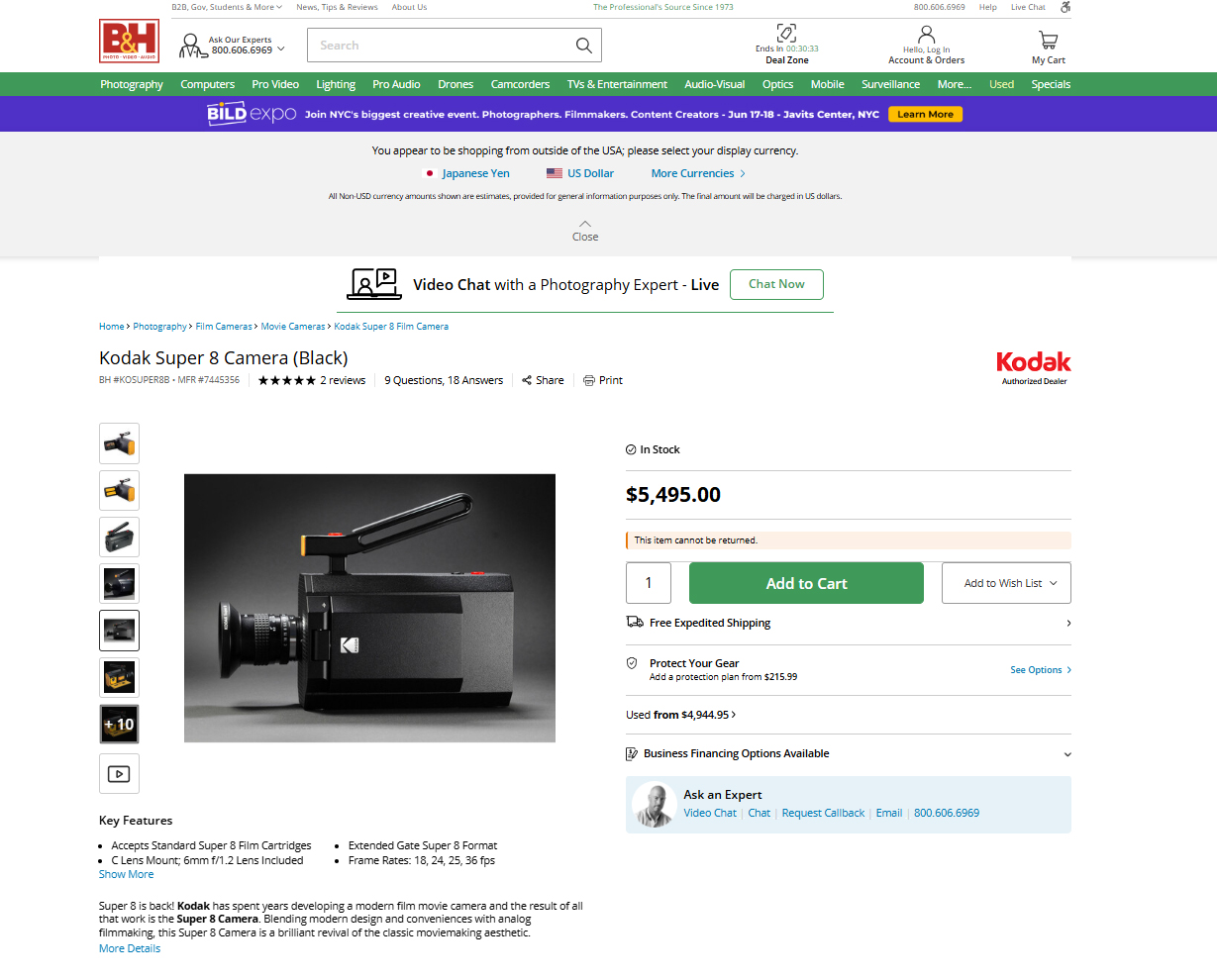Open the Computers menu
The image size is (1217, 980).
click(x=208, y=84)
